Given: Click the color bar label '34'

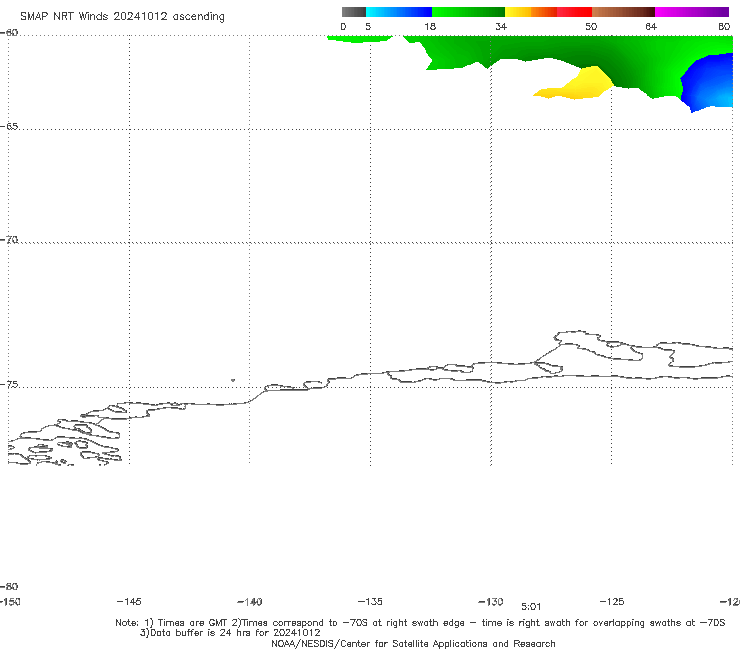Looking at the screenshot, I should 501,26.
